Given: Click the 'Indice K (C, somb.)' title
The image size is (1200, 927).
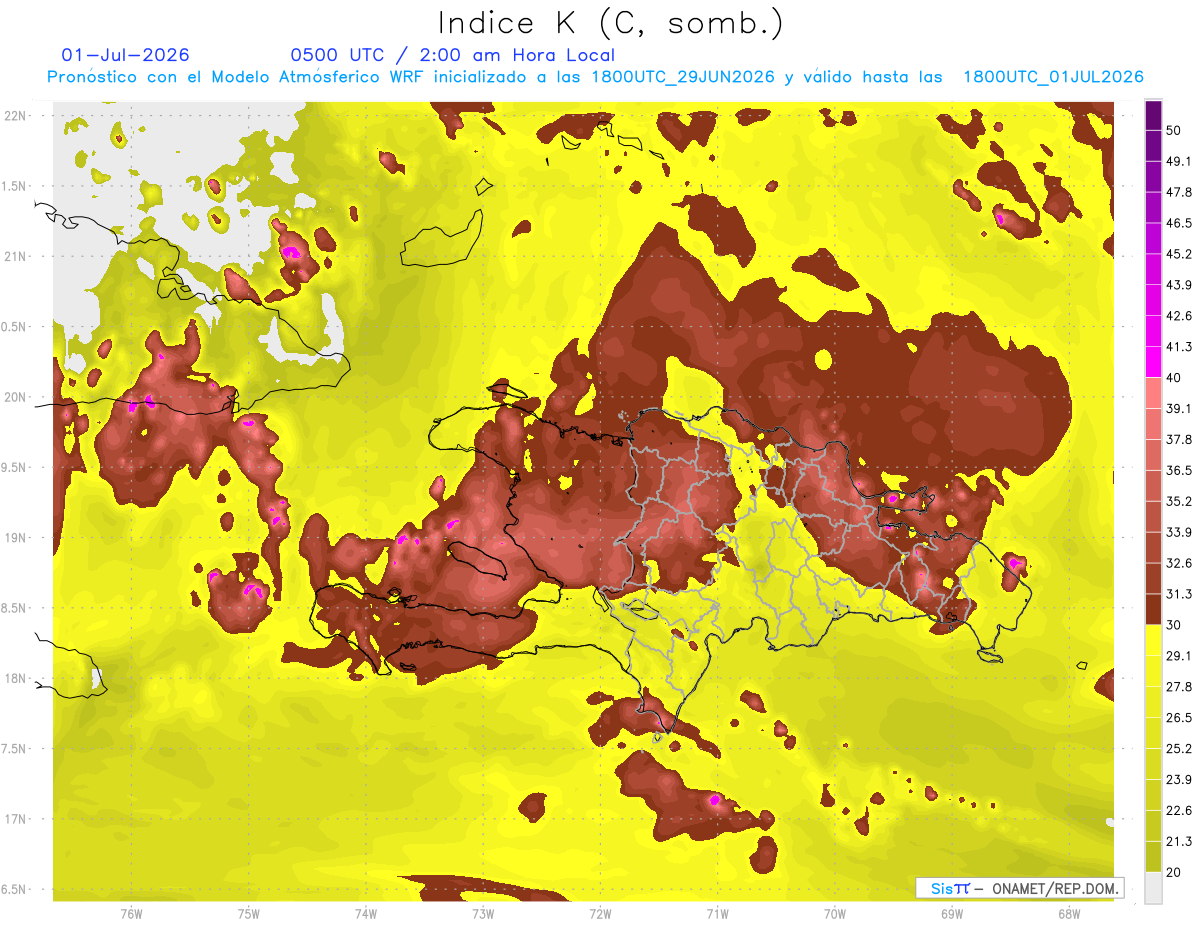Looking at the screenshot, I should [610, 23].
